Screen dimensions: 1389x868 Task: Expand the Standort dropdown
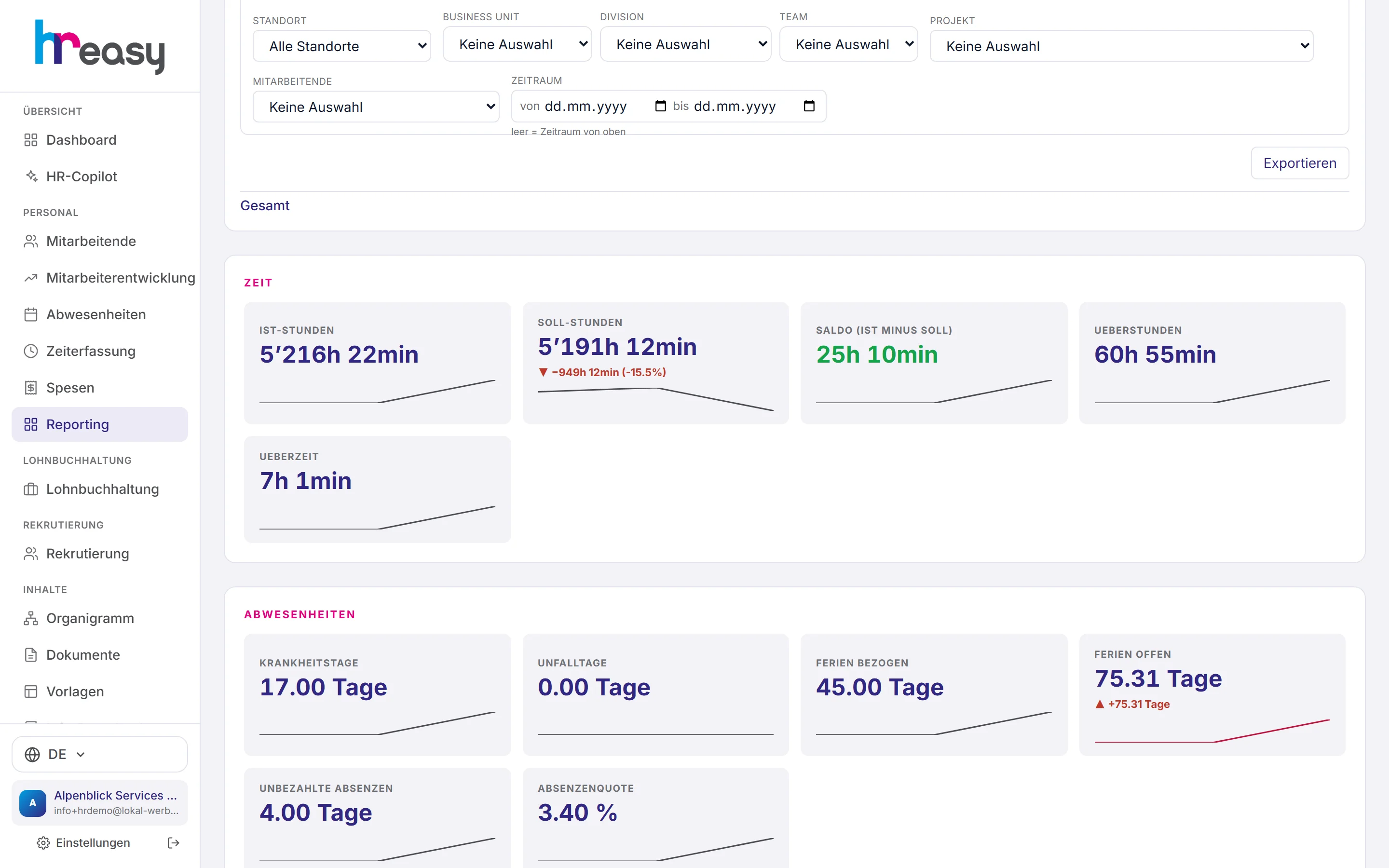pos(342,46)
